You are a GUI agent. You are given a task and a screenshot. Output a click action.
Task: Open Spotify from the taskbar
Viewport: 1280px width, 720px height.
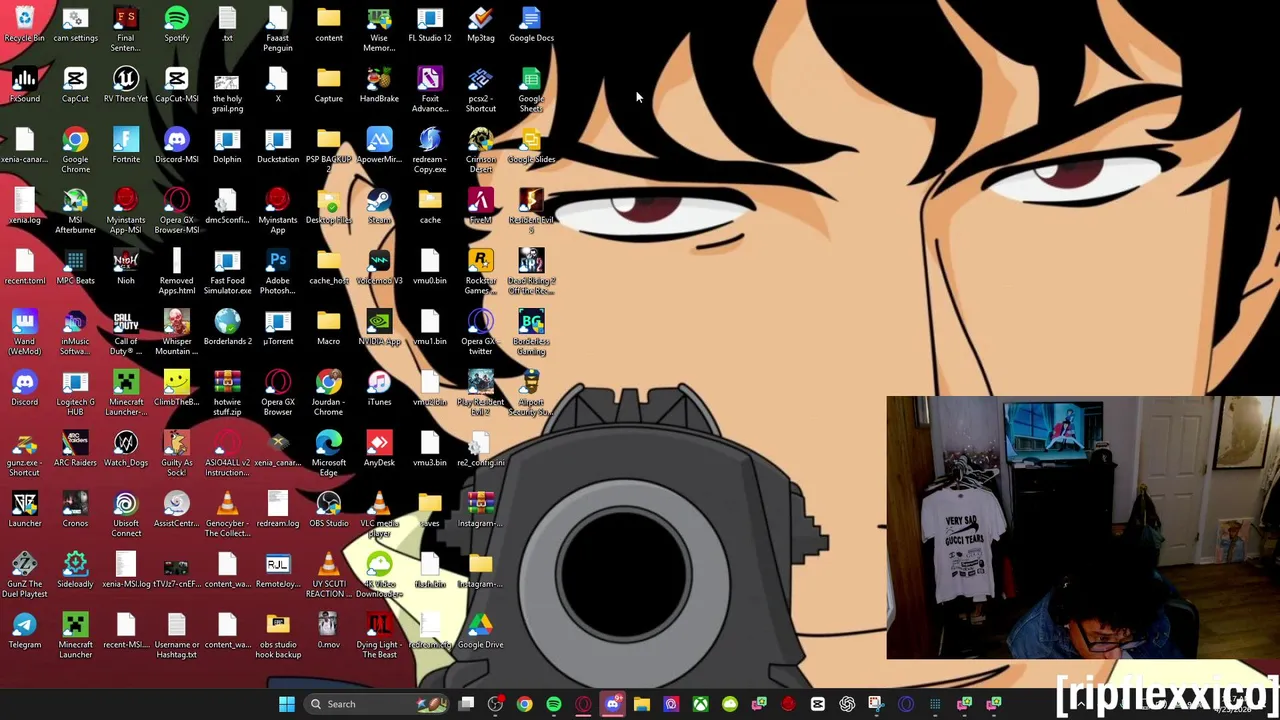point(554,704)
